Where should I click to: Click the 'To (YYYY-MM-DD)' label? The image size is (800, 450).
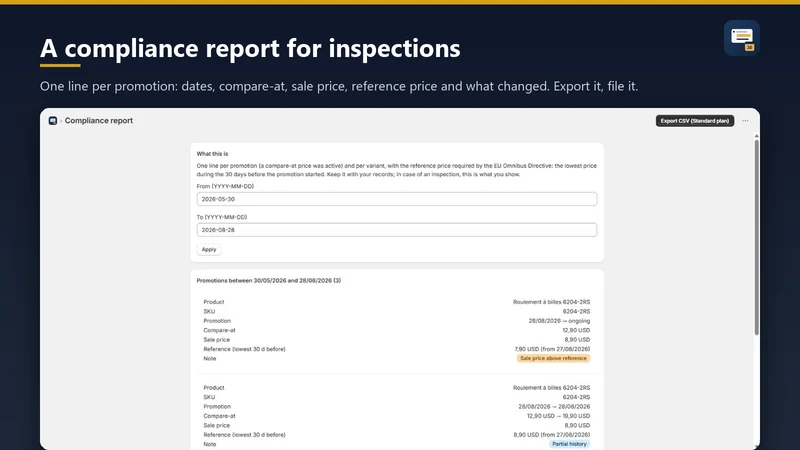click(x=222, y=217)
